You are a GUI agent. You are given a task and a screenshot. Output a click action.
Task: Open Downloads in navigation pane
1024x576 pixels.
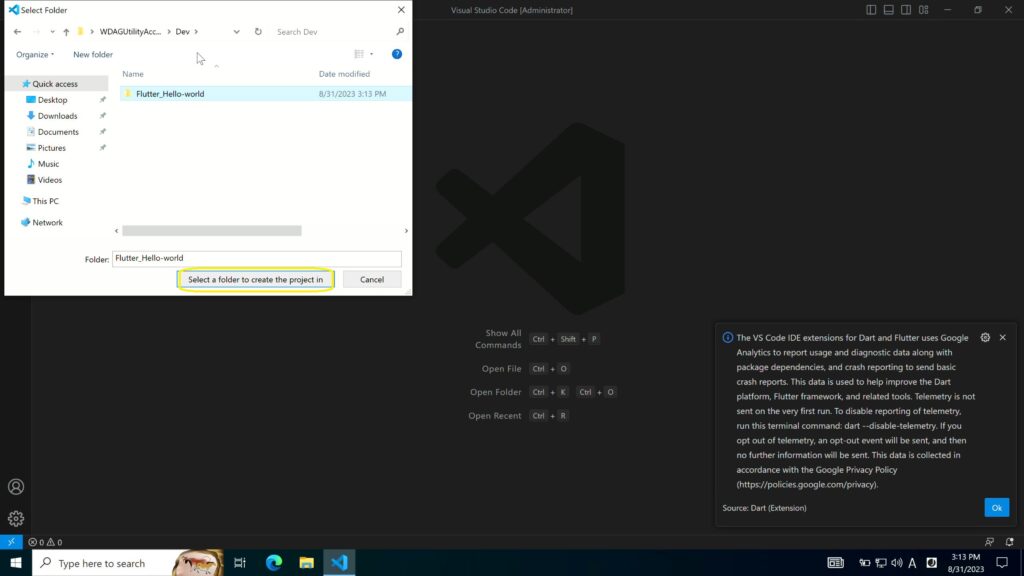pyautogui.click(x=57, y=116)
